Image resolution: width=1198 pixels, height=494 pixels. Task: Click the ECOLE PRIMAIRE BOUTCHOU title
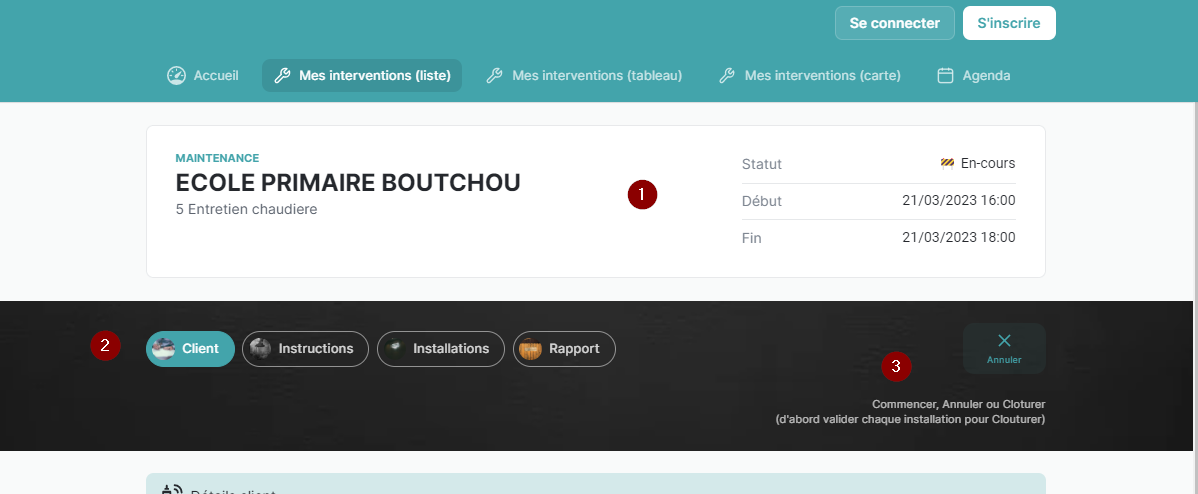[348, 183]
